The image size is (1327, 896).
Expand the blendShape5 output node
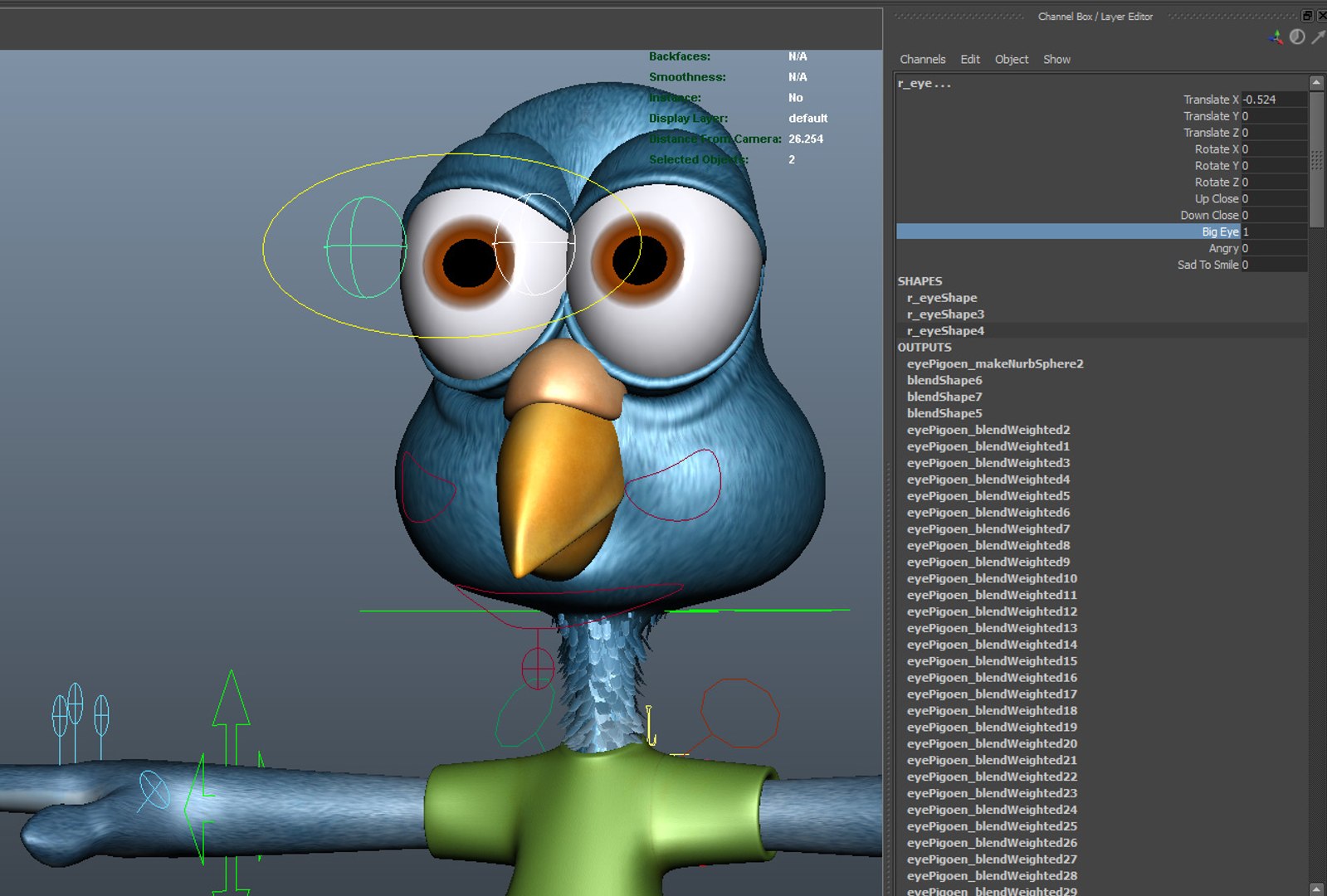944,414
